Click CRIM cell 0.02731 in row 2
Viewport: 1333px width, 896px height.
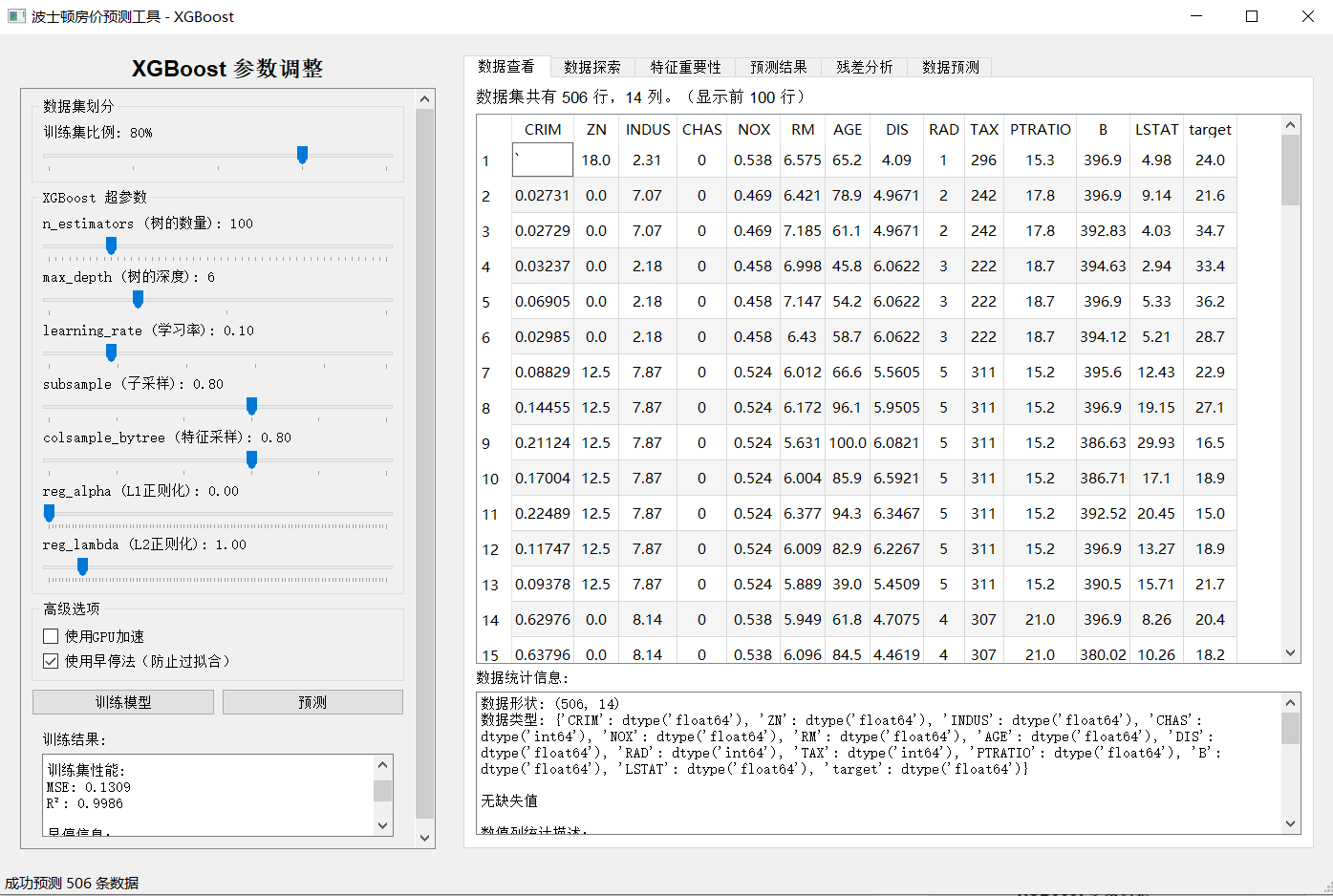543,195
